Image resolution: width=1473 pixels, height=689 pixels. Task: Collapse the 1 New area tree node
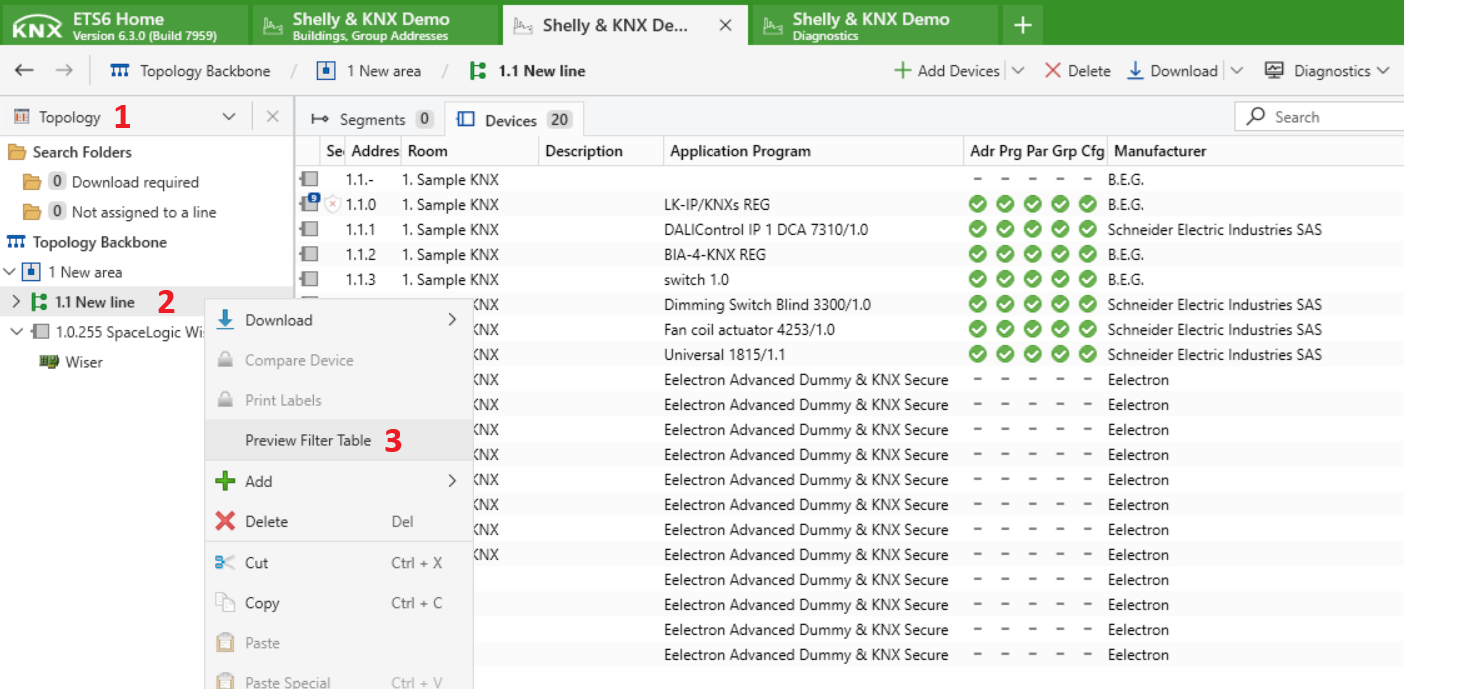pos(10,272)
